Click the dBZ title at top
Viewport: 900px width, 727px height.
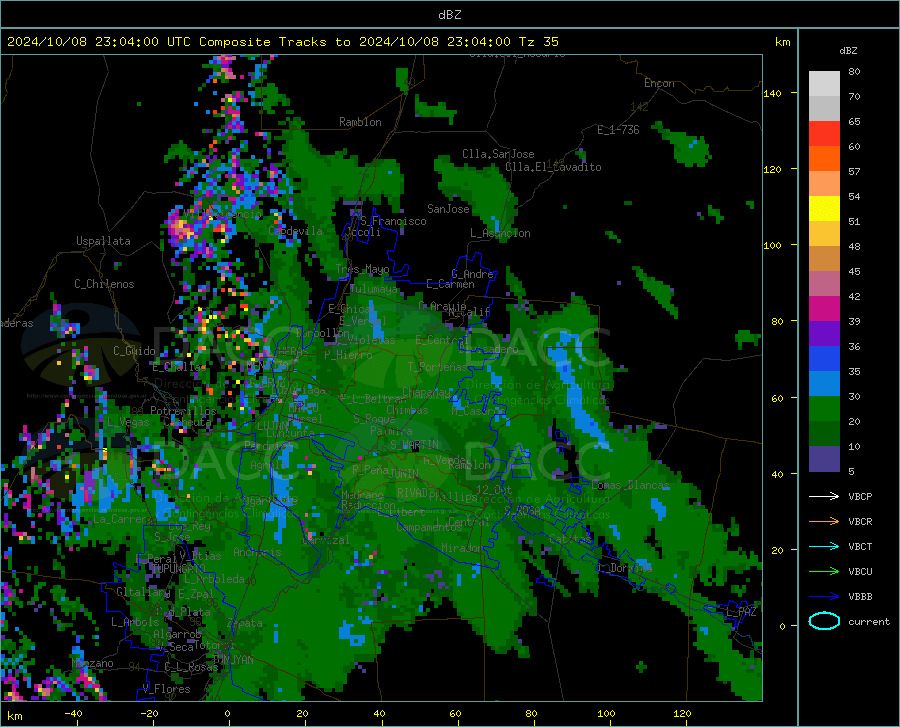point(449,15)
